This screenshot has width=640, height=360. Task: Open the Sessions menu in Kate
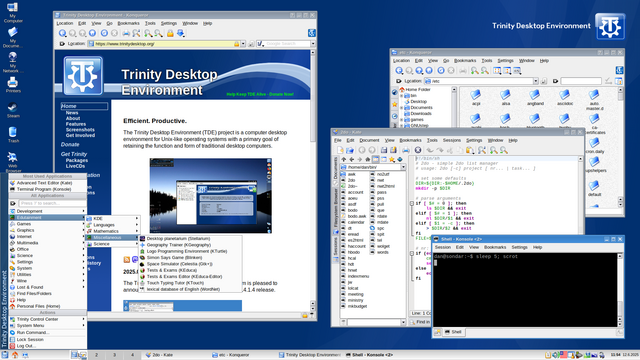(451, 140)
